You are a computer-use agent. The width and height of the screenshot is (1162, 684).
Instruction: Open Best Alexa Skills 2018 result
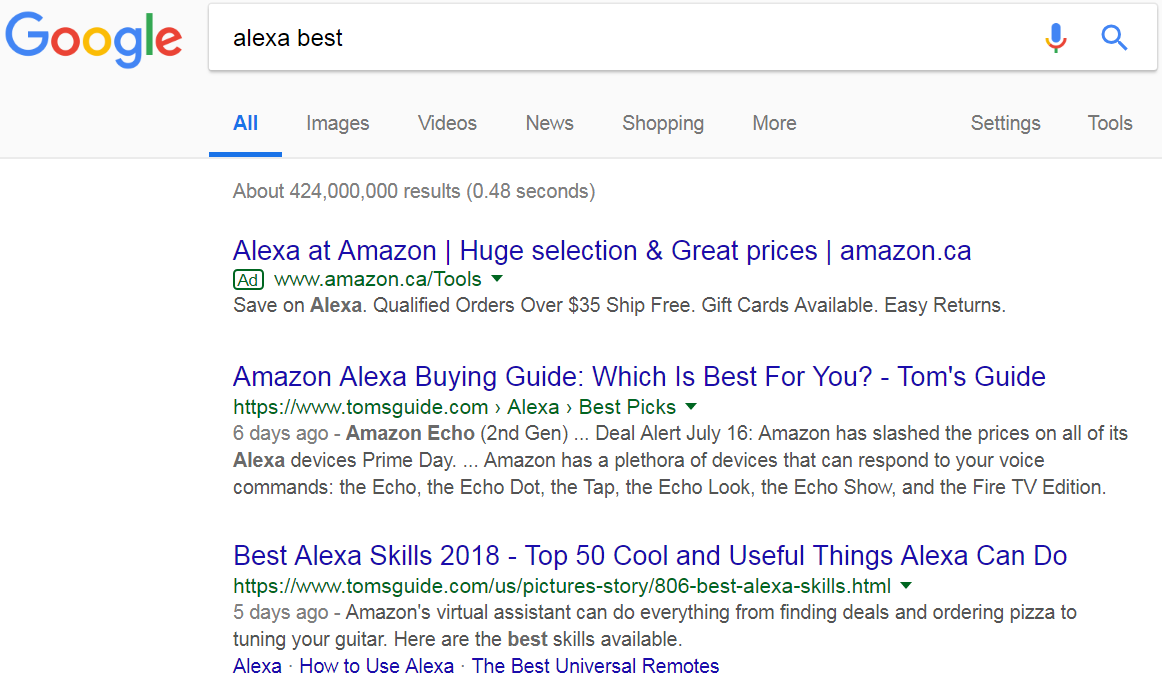pyautogui.click(x=649, y=555)
